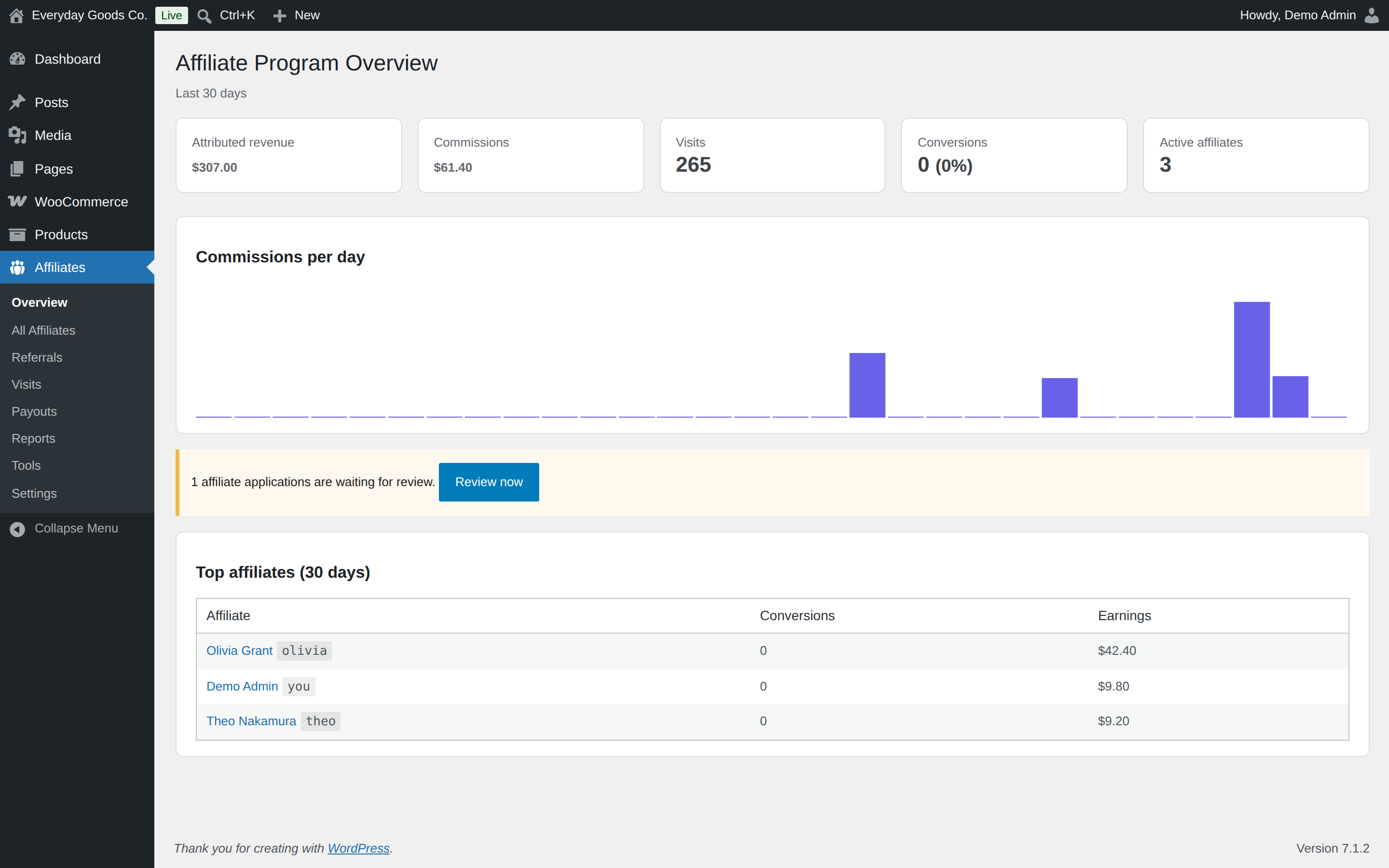This screenshot has height=868, width=1389.
Task: Click the Earnings column header
Action: point(1124,615)
